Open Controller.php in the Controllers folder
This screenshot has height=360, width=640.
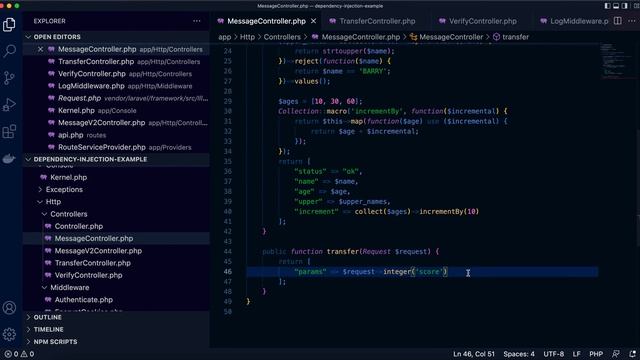[x=116, y=226]
